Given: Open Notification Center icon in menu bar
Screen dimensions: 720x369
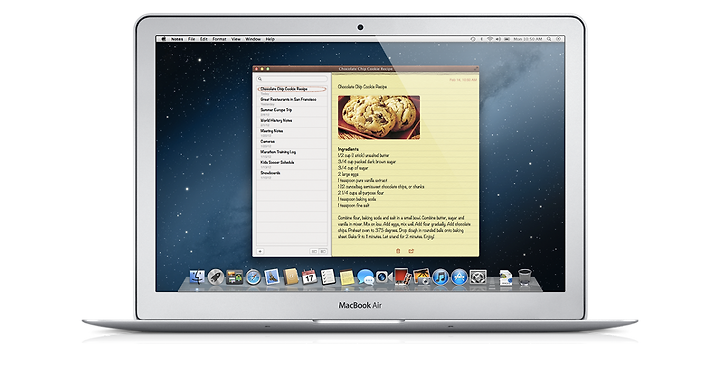Looking at the screenshot, I should (559, 39).
